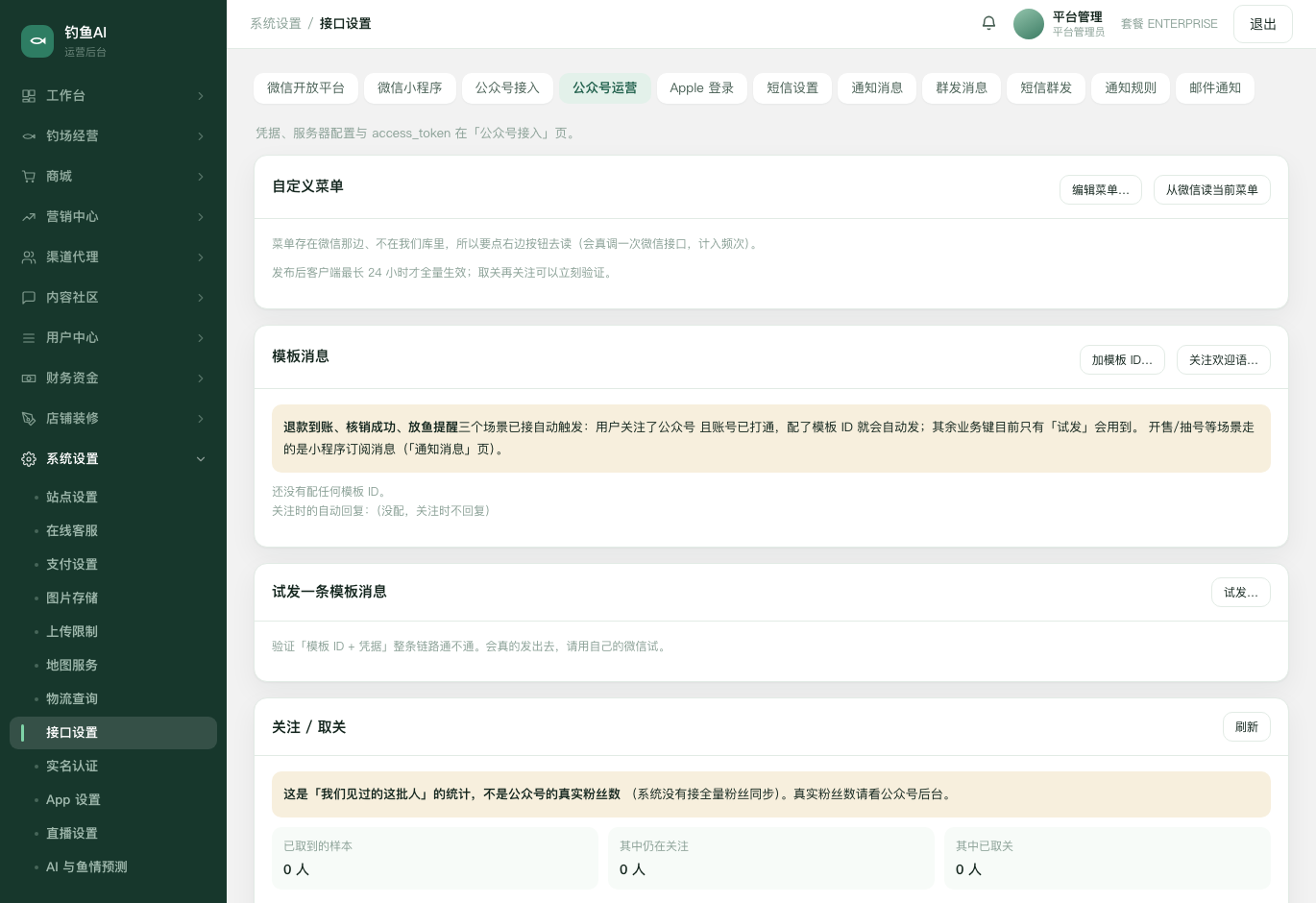Click the 财务资金 banknote icon
Screen dimensions: 1316x903
tap(29, 378)
